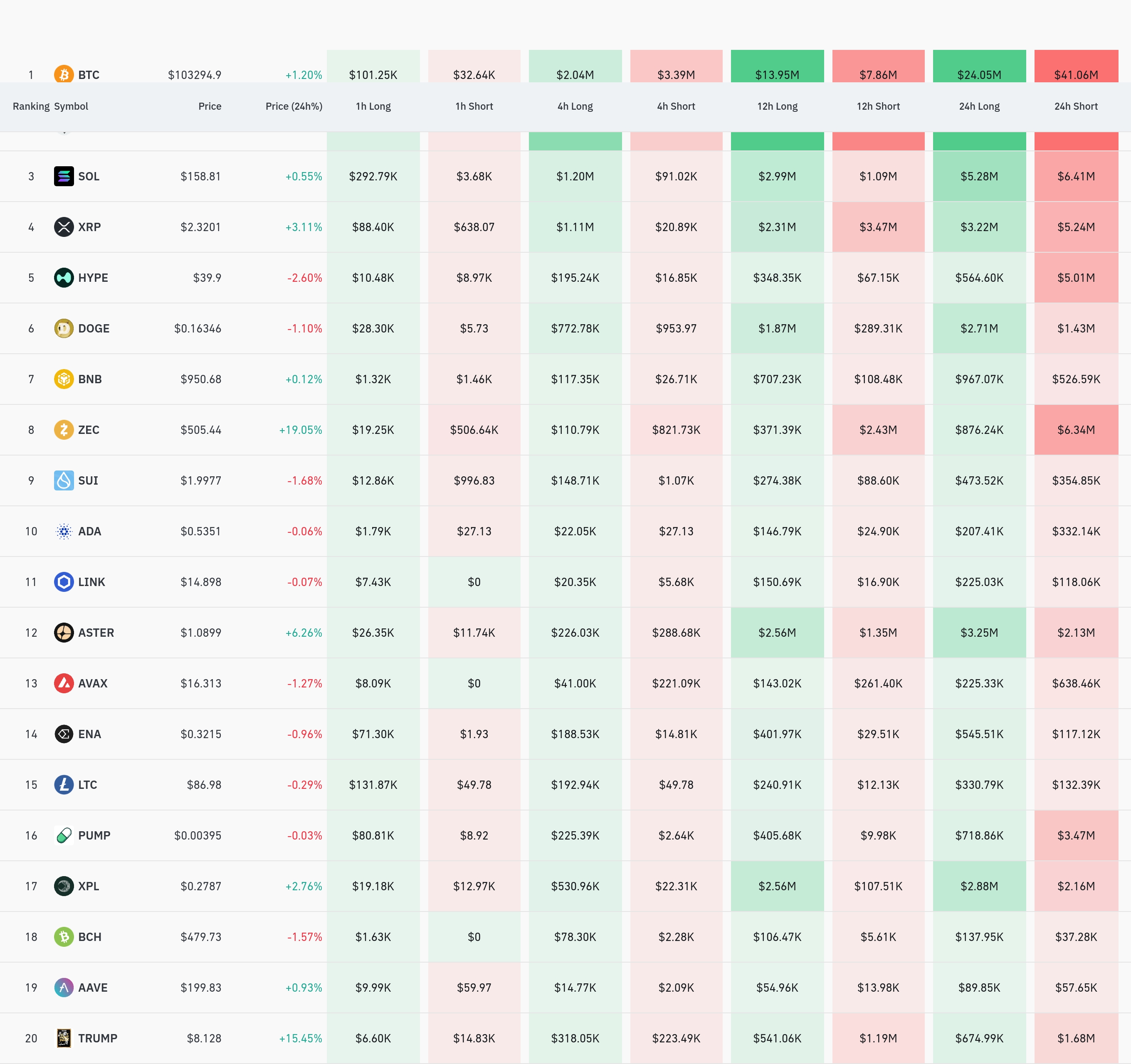Screen dimensions: 1131x1064
Task: Click the Solana SOL coin icon
Action: pos(64,176)
